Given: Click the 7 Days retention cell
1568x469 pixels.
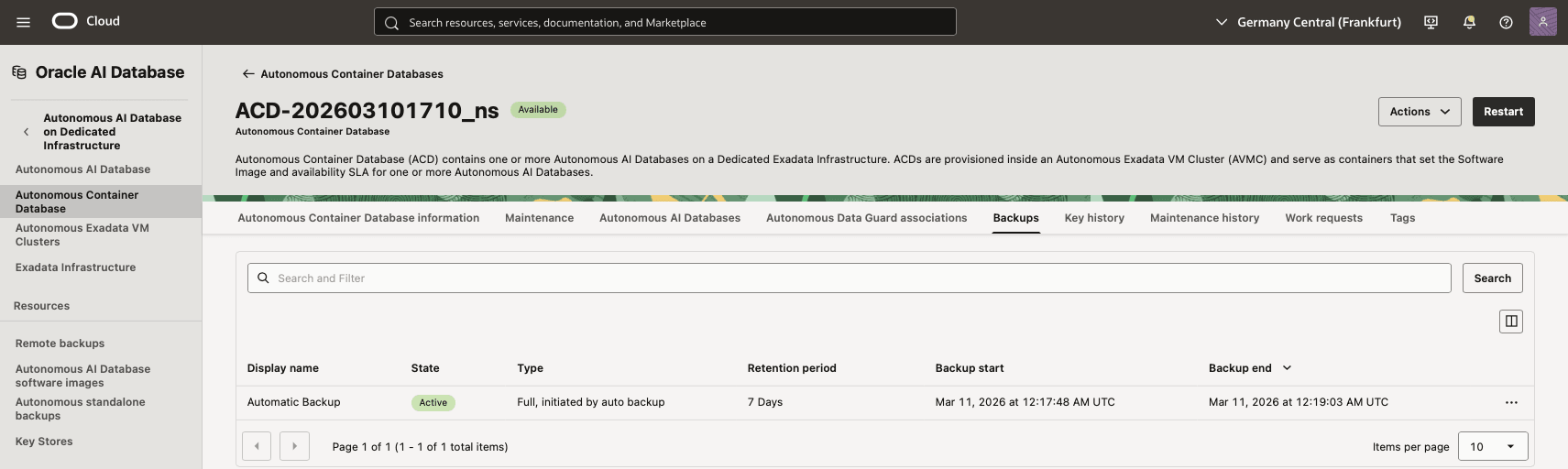Looking at the screenshot, I should coord(765,402).
